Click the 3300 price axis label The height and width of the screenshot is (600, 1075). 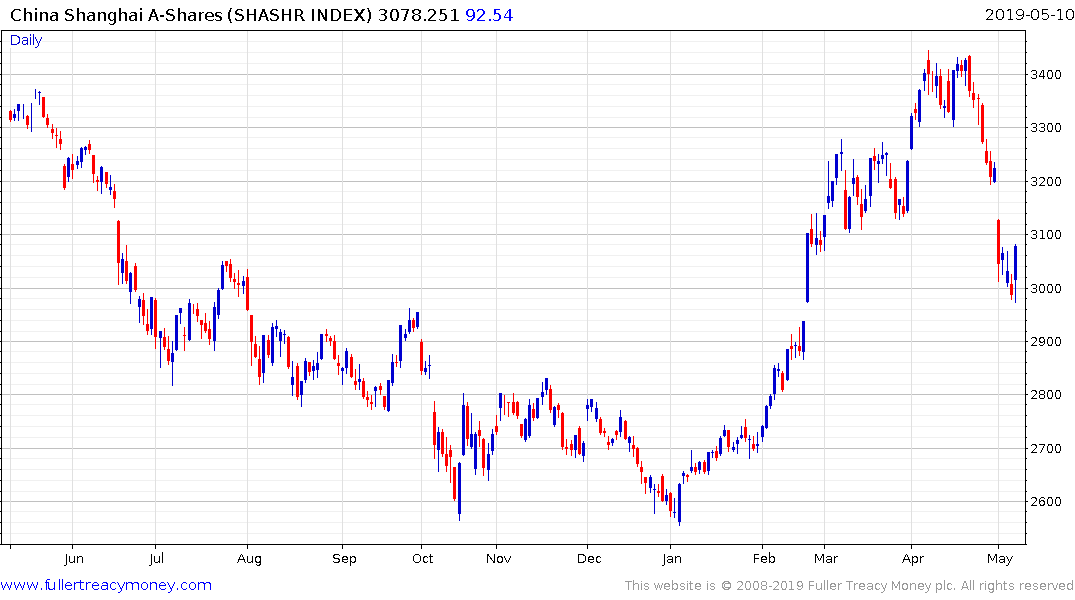1046,128
